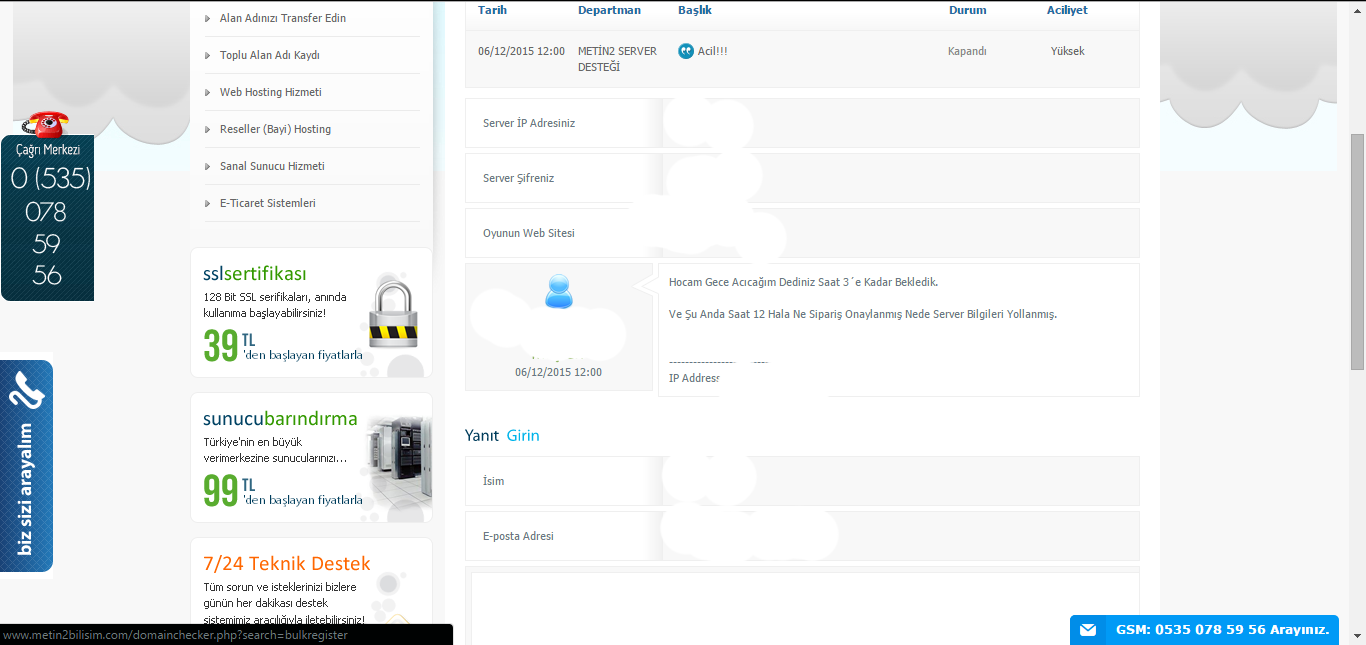The height and width of the screenshot is (645, 1366).
Task: Open 'Alan Adınızı Transfer Edin' menu link
Action: (x=283, y=18)
